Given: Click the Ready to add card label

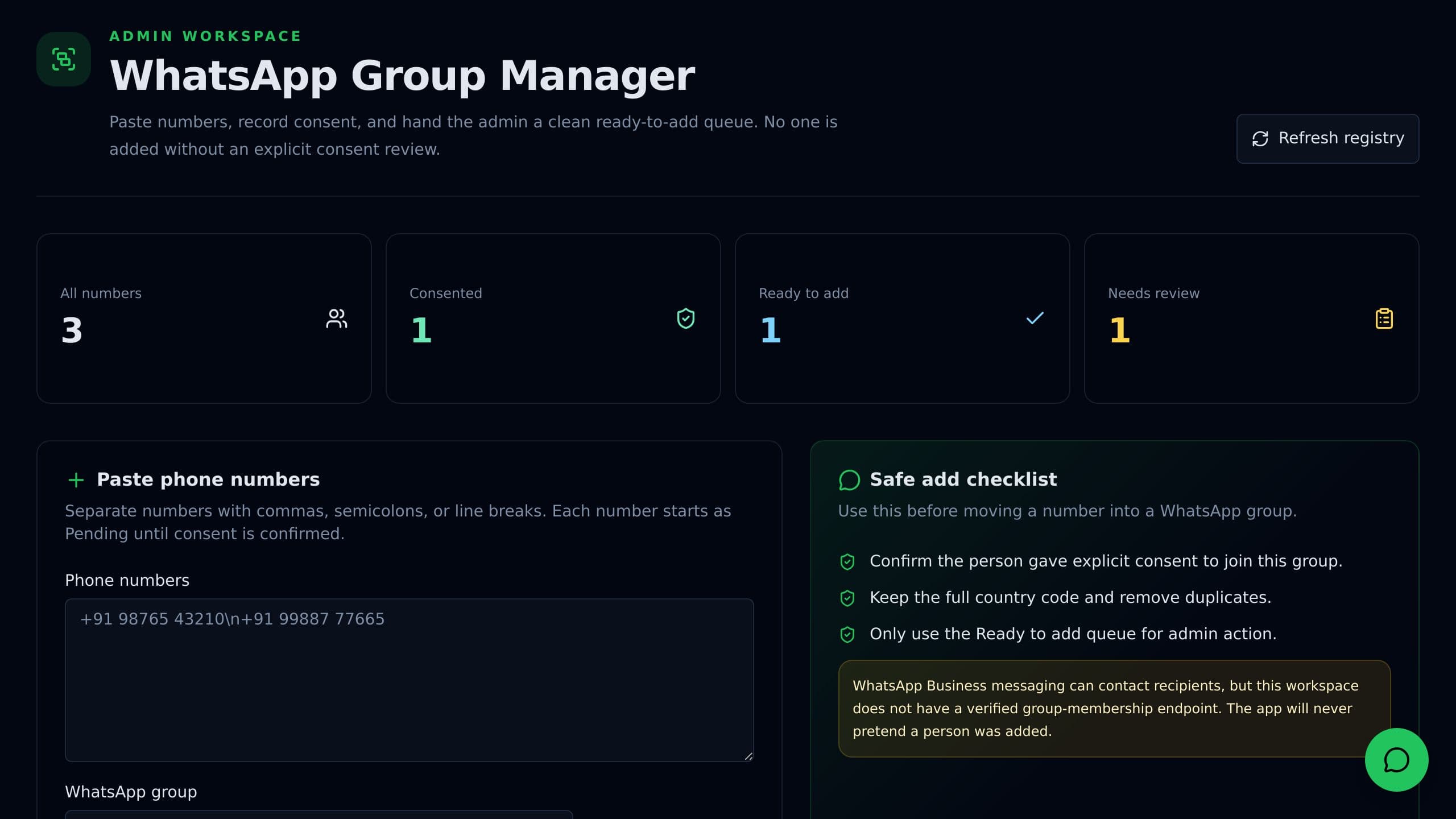Looking at the screenshot, I should tap(803, 293).
